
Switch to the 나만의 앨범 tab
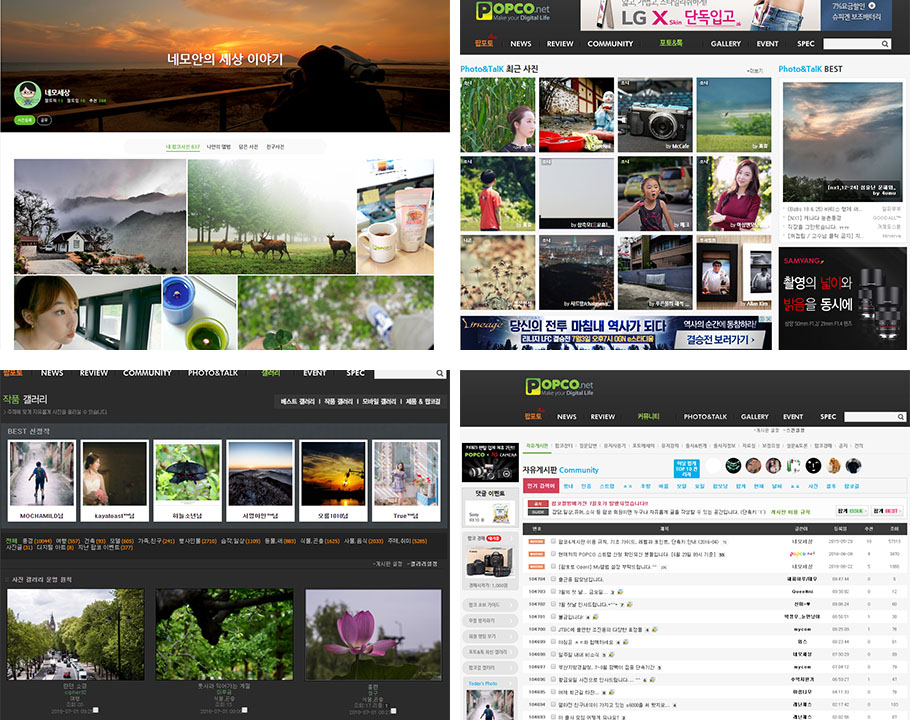(x=218, y=147)
